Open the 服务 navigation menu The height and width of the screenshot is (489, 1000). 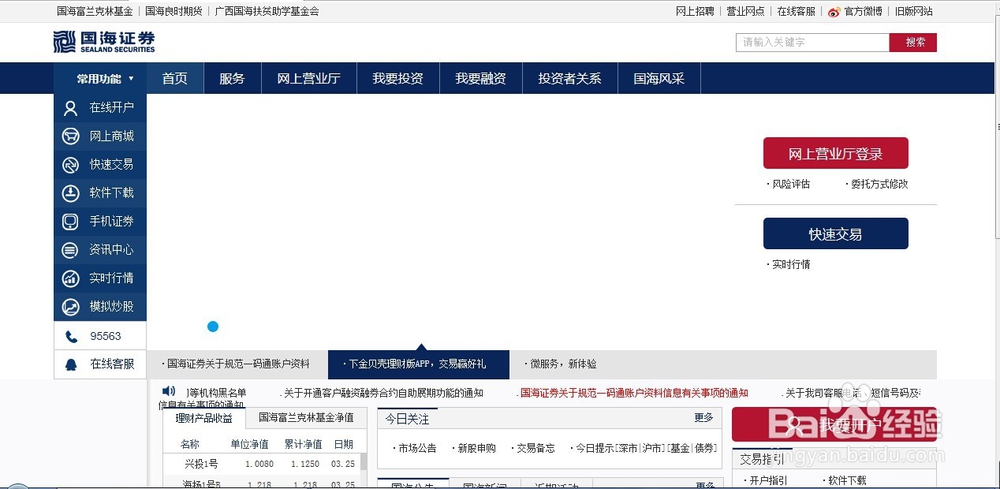click(232, 78)
